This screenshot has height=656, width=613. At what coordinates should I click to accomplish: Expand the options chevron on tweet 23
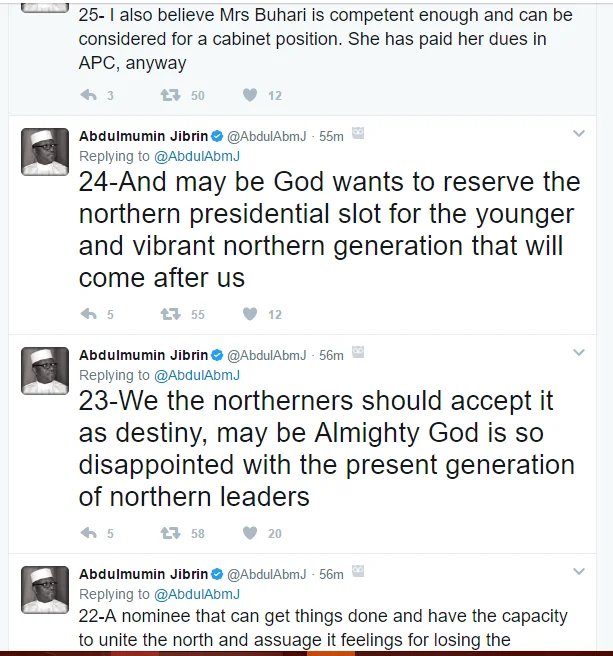click(x=578, y=353)
